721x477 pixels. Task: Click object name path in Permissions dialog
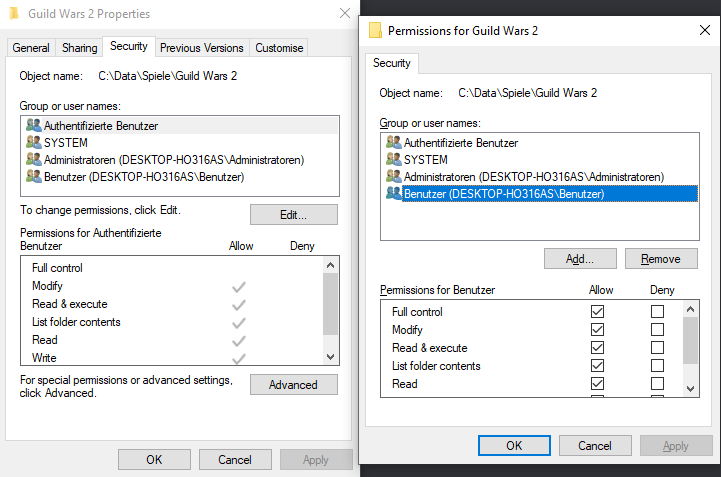pos(527,93)
